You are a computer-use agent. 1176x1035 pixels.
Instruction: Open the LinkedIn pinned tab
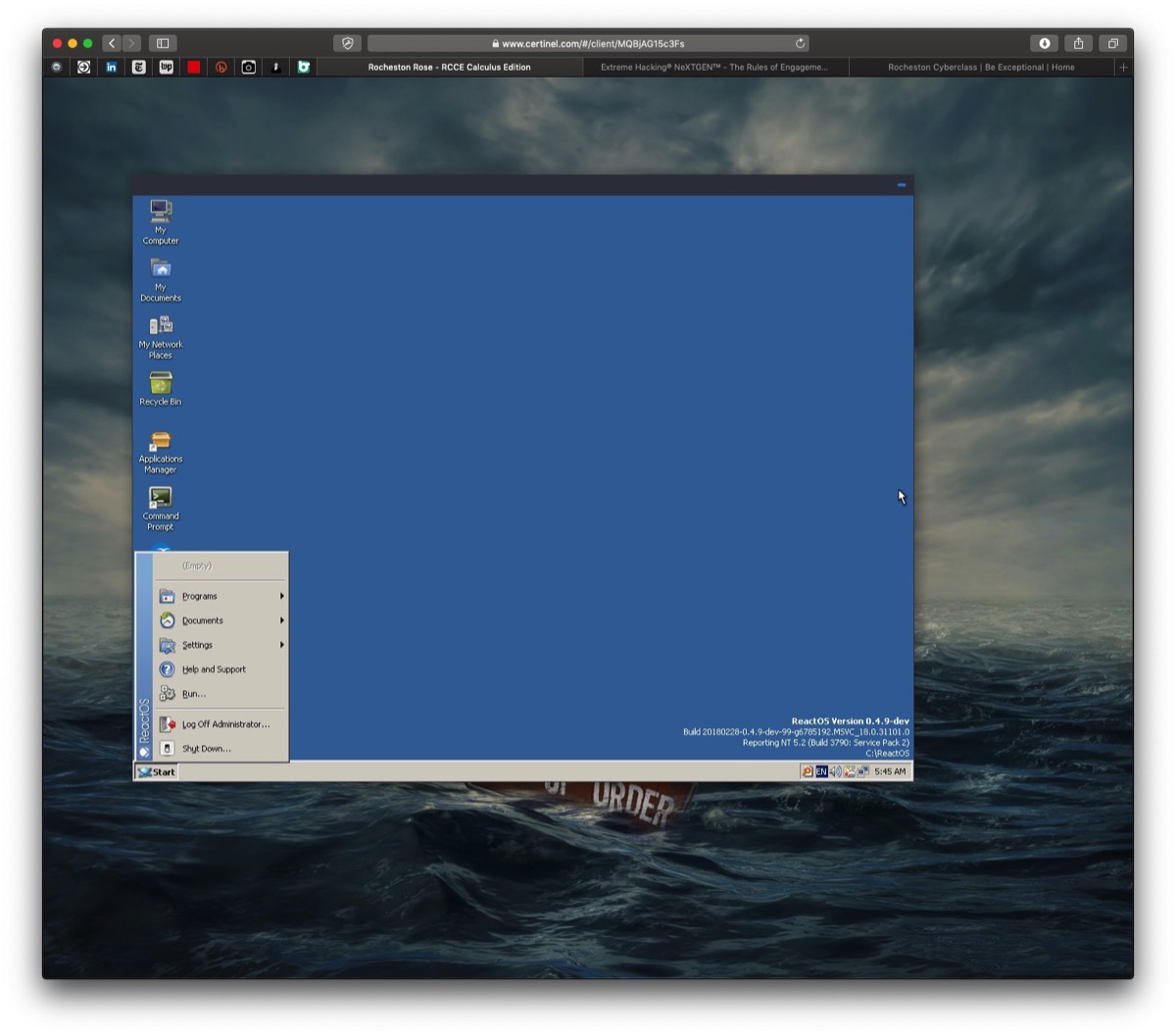coord(111,68)
